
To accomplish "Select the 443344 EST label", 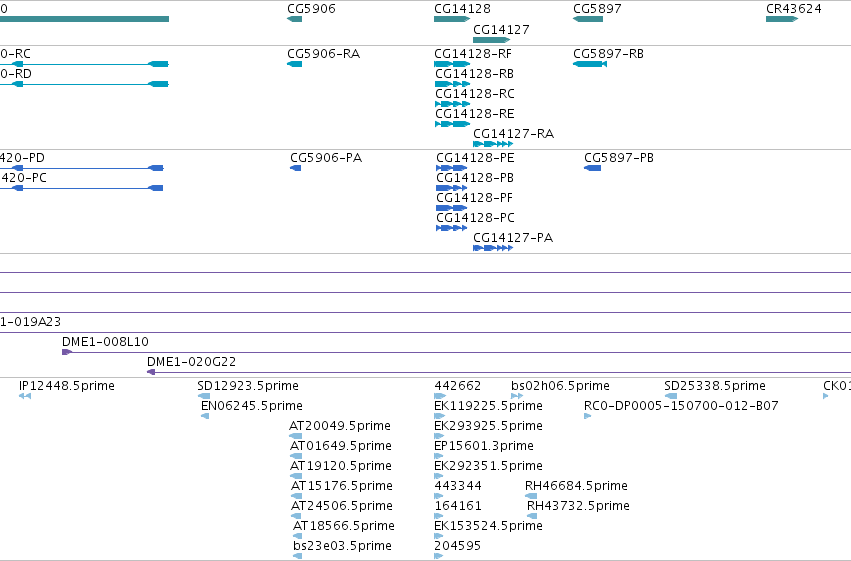I will [x=458, y=486].
